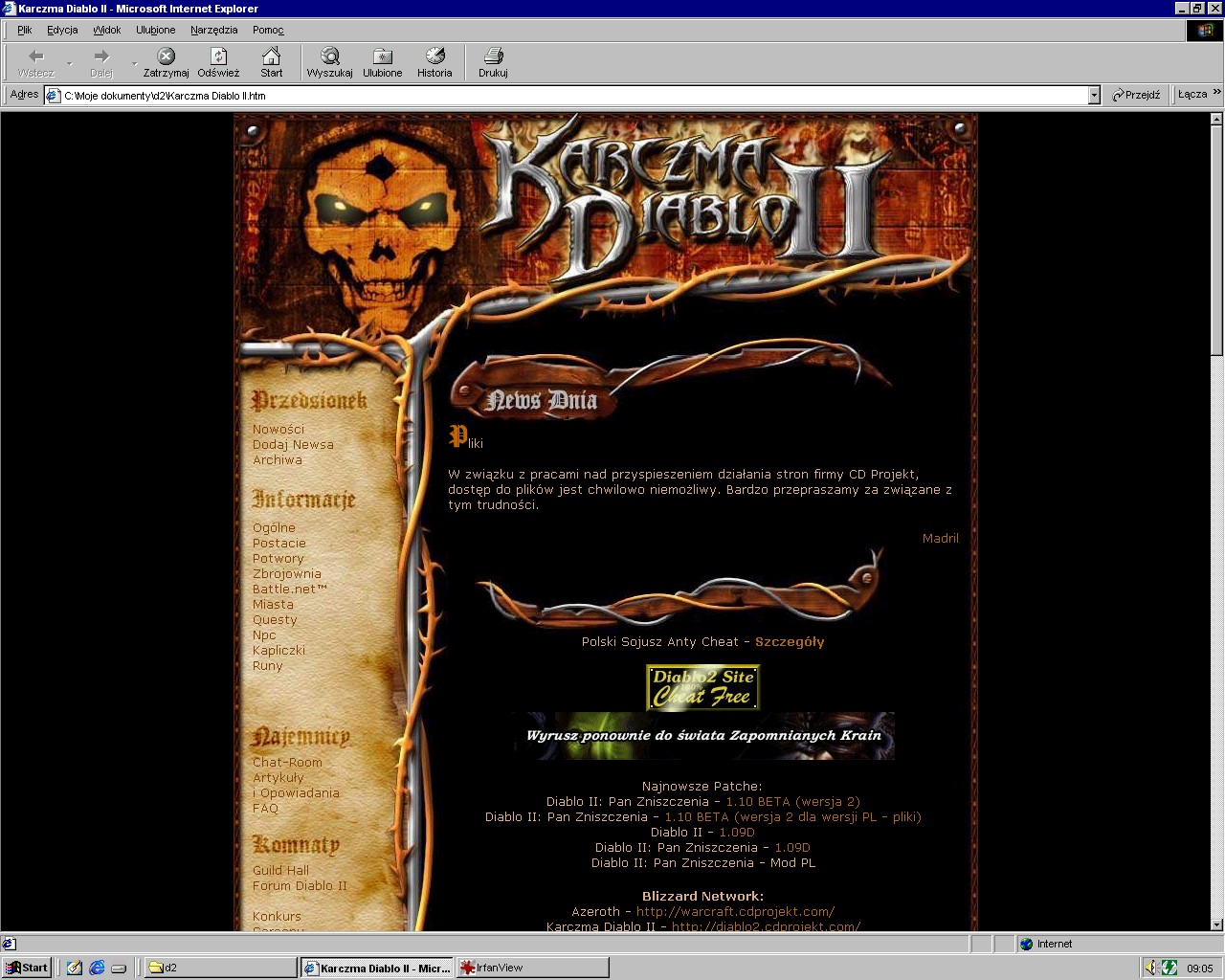Go to home page via Start icon

(272, 61)
